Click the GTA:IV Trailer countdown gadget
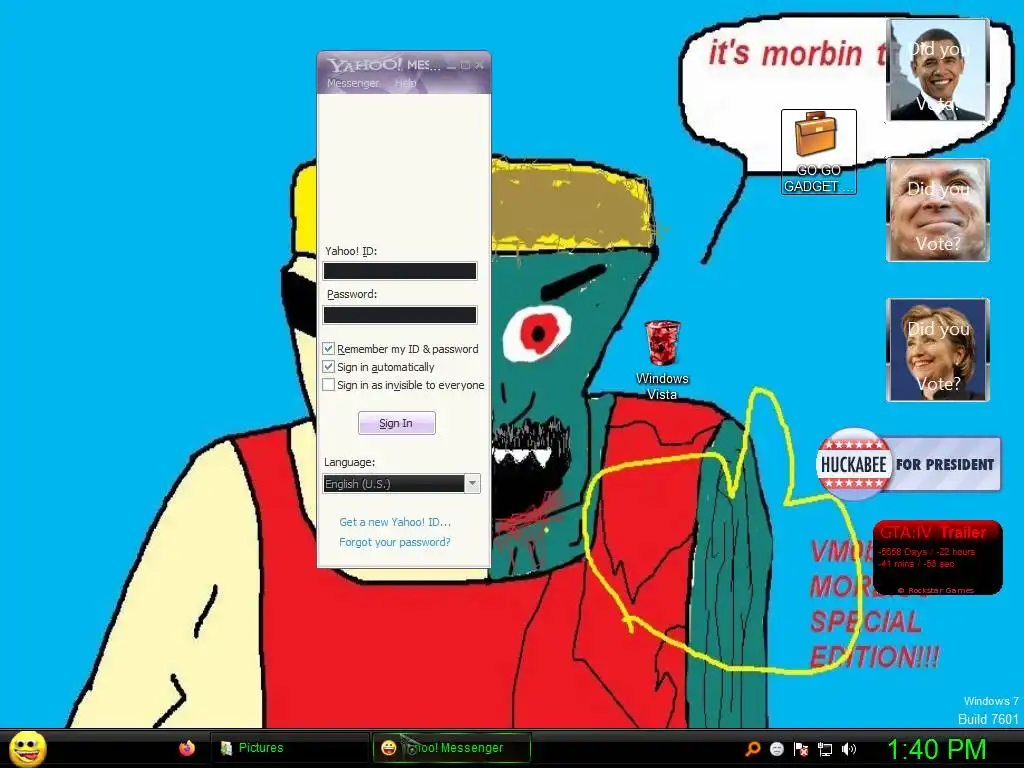Image resolution: width=1024 pixels, height=768 pixels. (x=937, y=558)
